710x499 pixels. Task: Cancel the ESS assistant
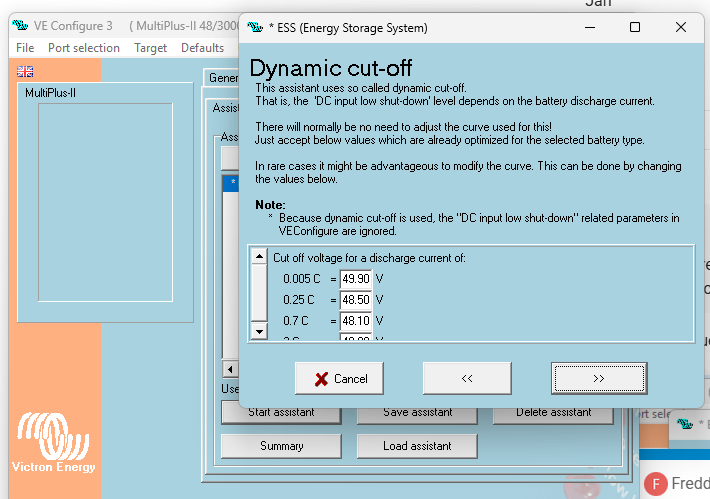[339, 379]
